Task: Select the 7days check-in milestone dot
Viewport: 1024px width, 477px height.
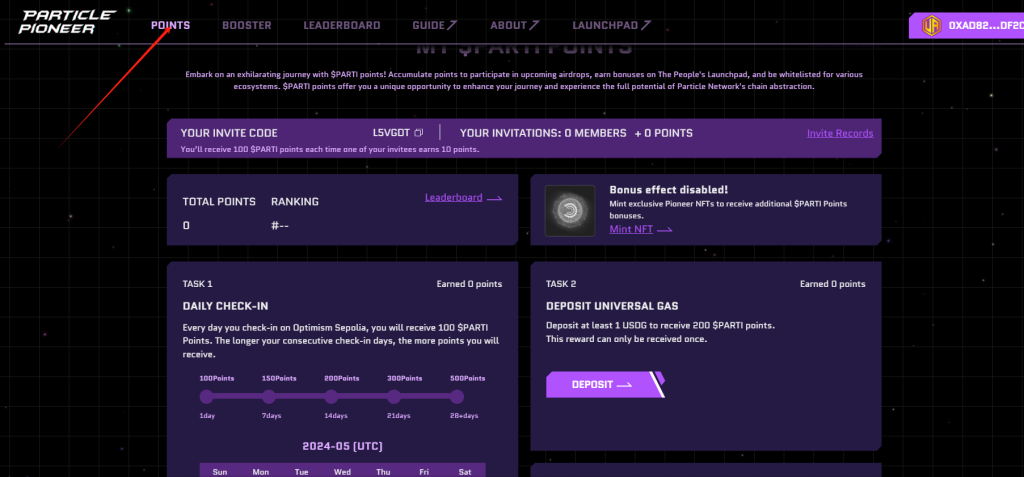Action: tap(269, 397)
